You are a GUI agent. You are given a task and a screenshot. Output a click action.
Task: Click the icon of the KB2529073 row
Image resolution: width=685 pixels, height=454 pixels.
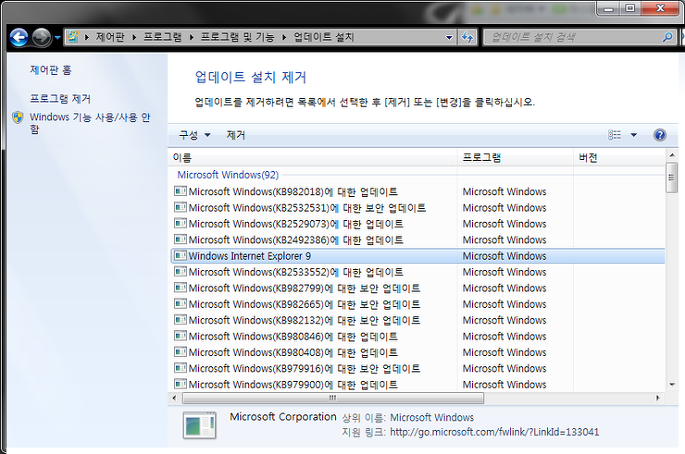point(180,223)
